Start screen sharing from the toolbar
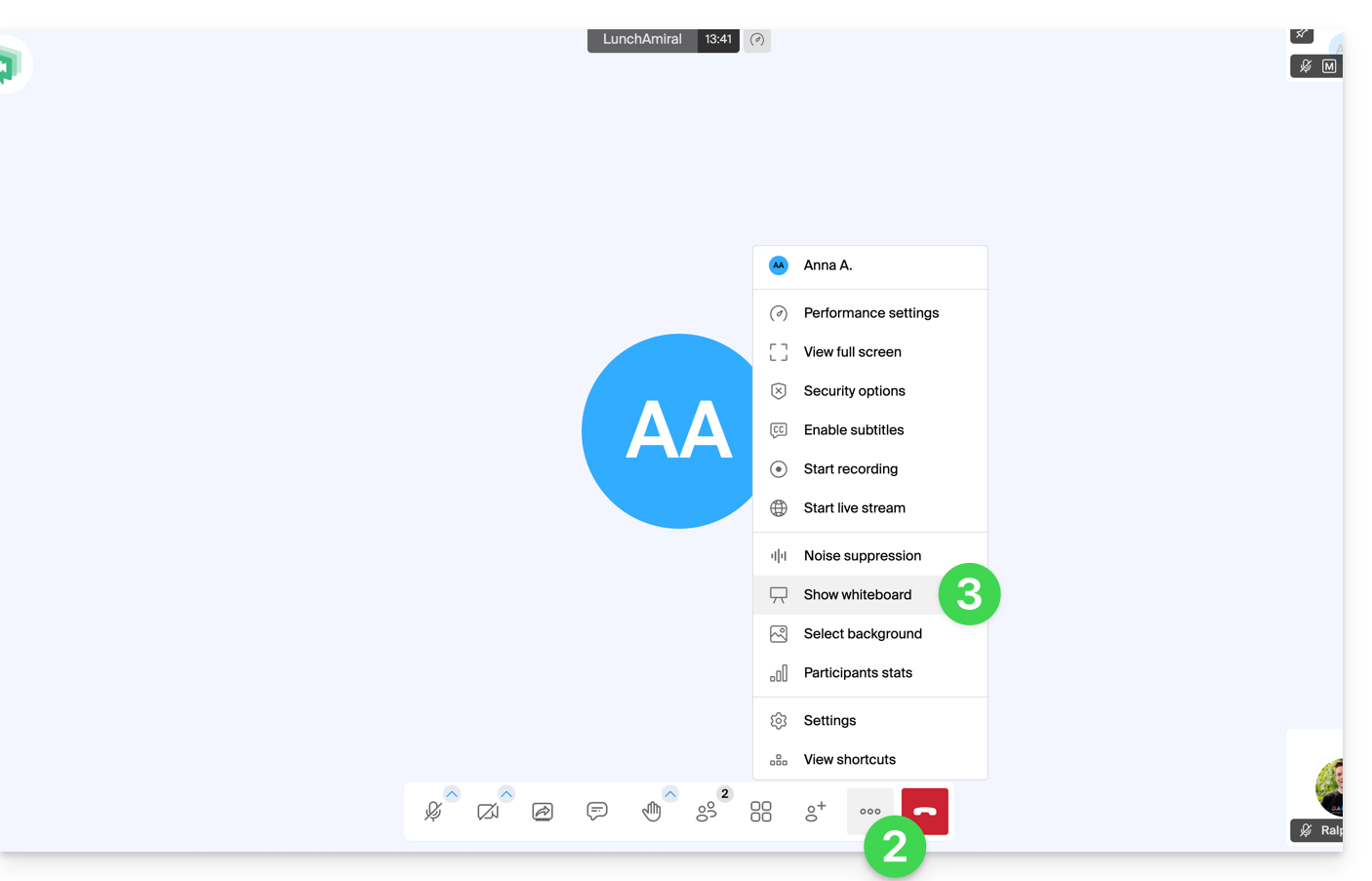Screen dimensions: 1372x881 coord(543,812)
